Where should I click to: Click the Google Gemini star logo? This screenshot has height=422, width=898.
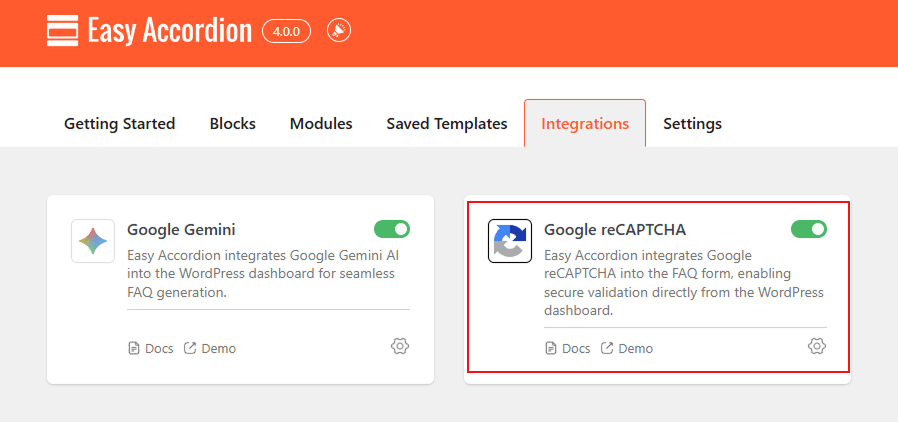[92, 241]
